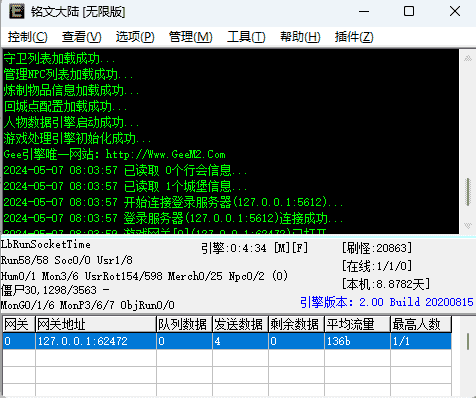Image resolution: width=476 pixels, height=398 pixels.
Task: Click the Run58/58 Soc0/0 Usr1/8 status line
Action: click(x=67, y=260)
